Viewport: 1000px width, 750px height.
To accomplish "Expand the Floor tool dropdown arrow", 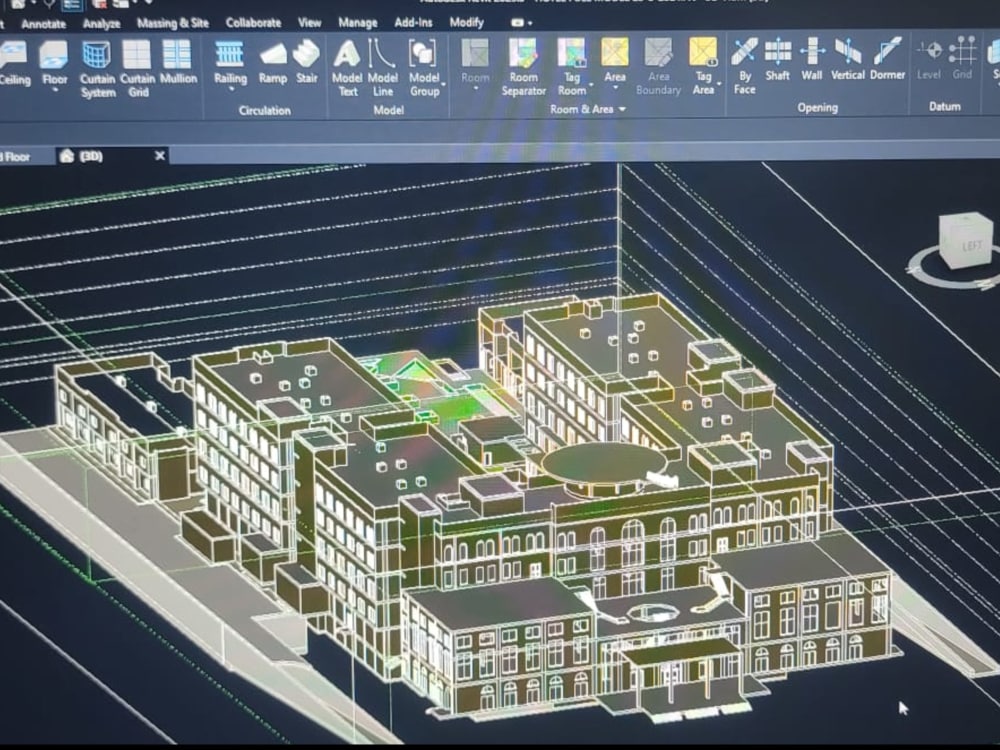I will (55, 91).
